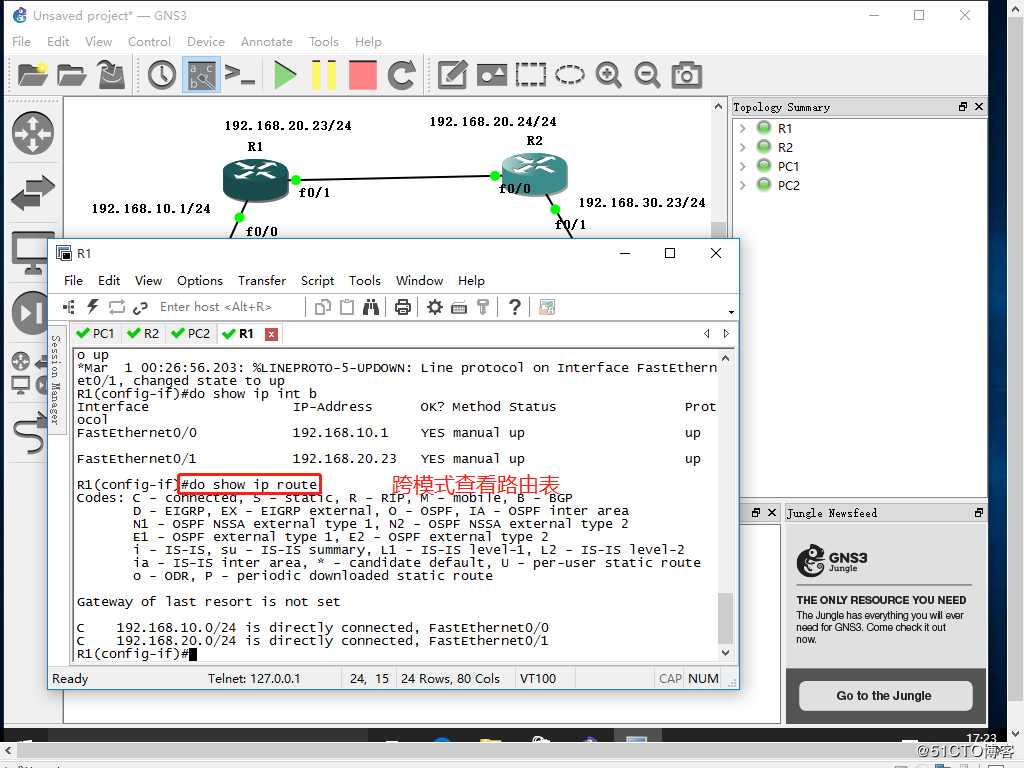
Task: Click the Find binoculars icon in SecureCRT
Action: [372, 307]
